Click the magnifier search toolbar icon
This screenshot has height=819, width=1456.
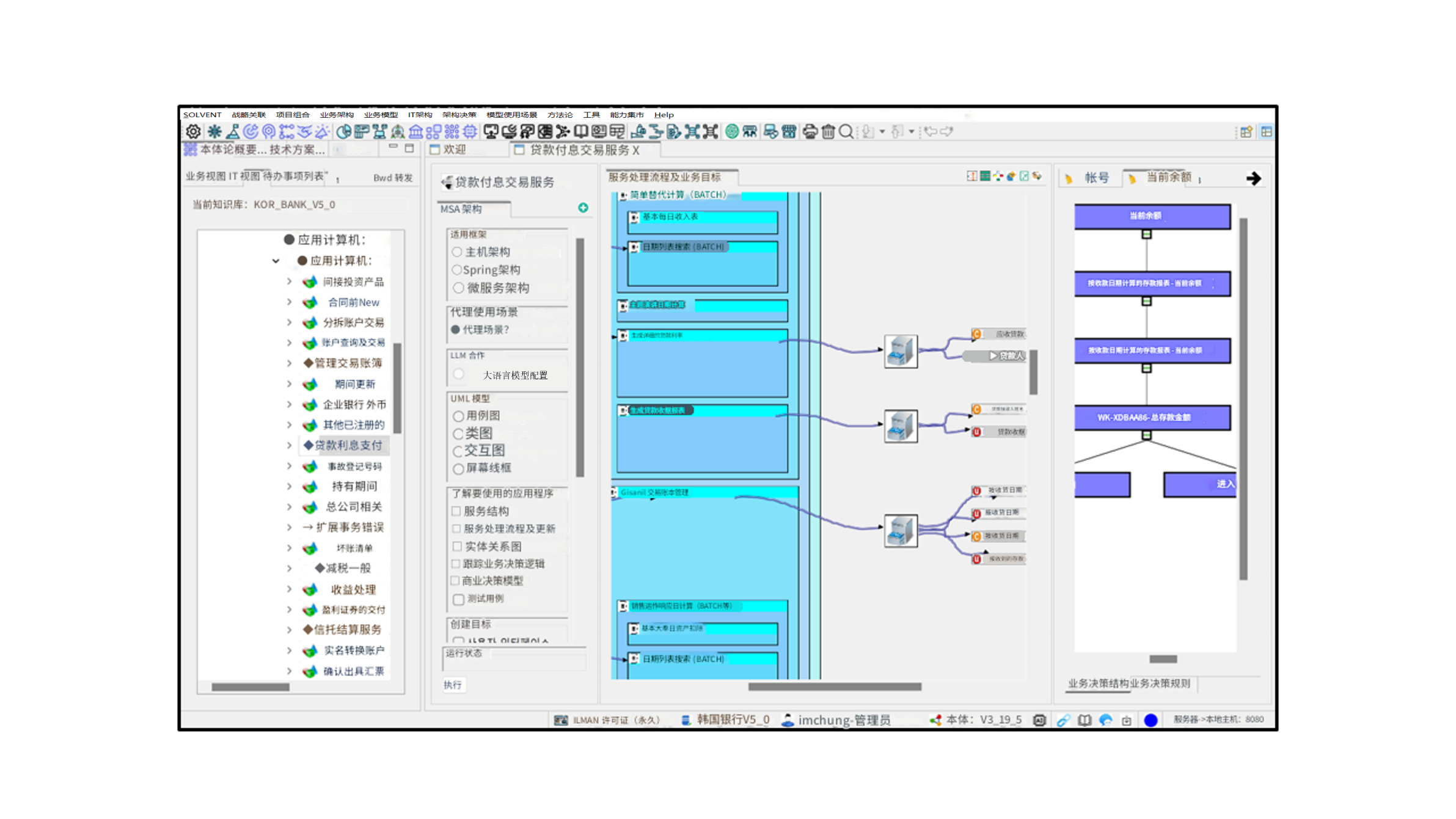coord(846,131)
